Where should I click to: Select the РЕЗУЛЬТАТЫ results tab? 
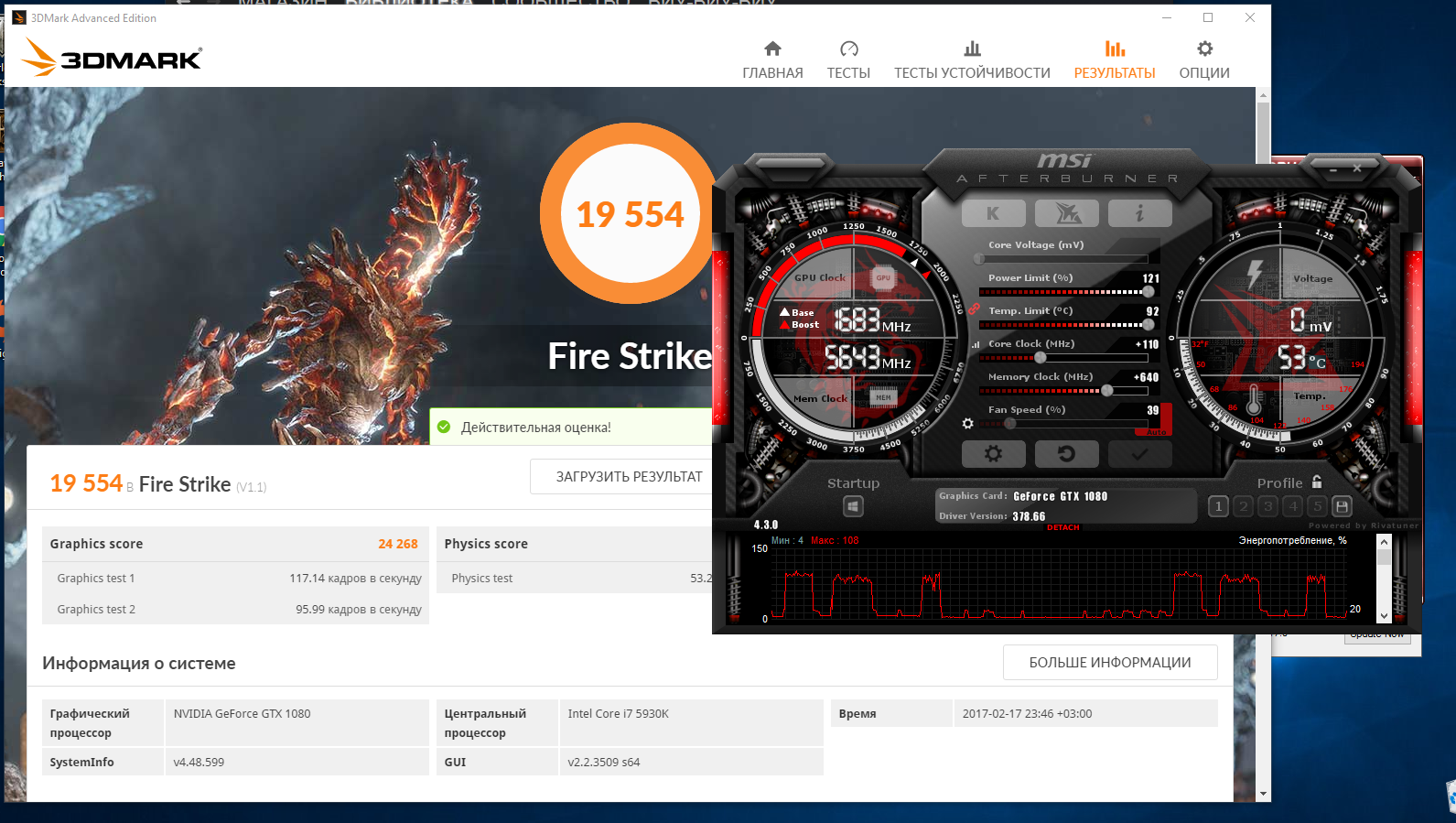coord(1115,60)
